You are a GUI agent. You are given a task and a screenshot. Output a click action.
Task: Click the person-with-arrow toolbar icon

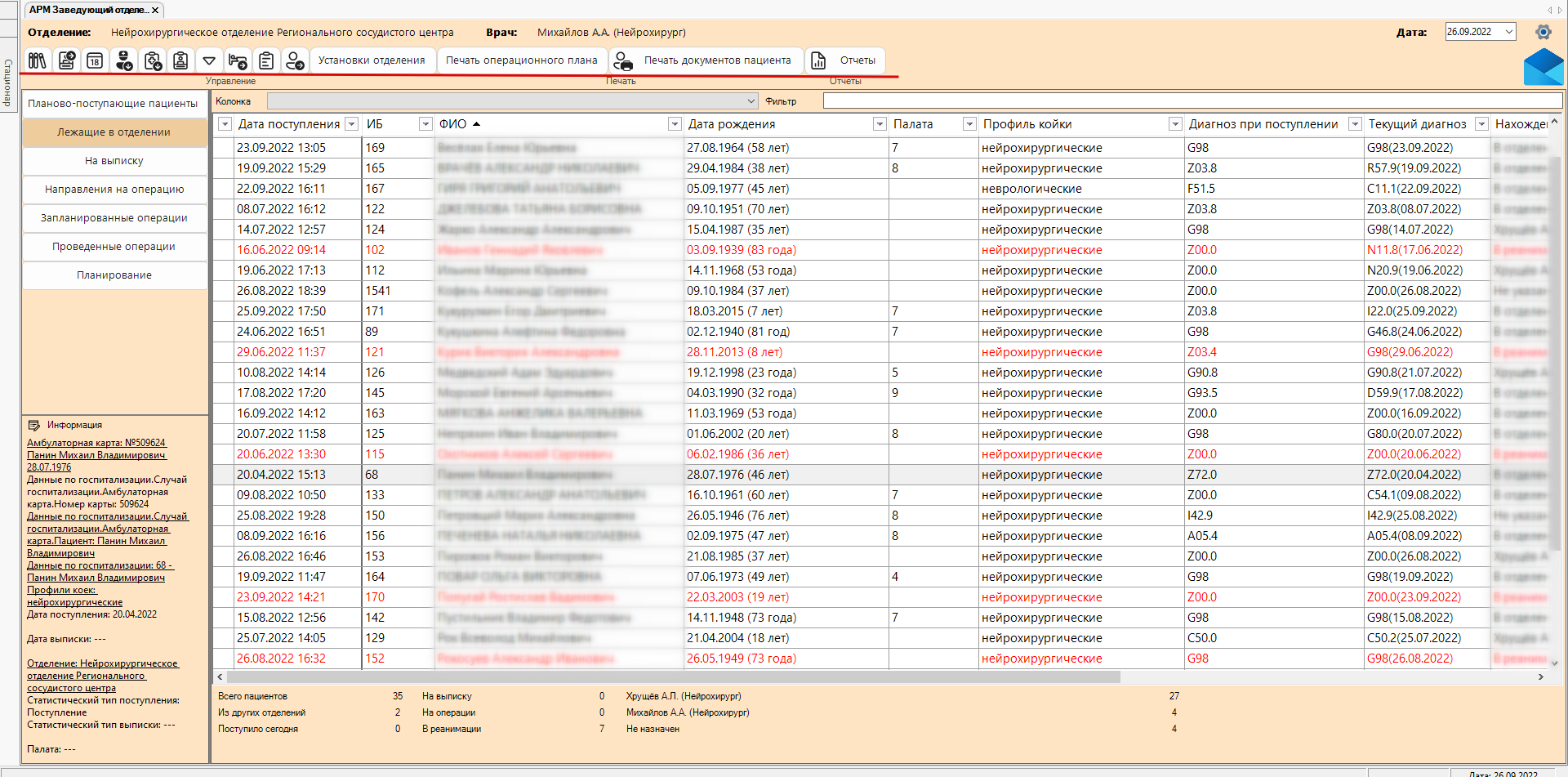pyautogui.click(x=295, y=60)
